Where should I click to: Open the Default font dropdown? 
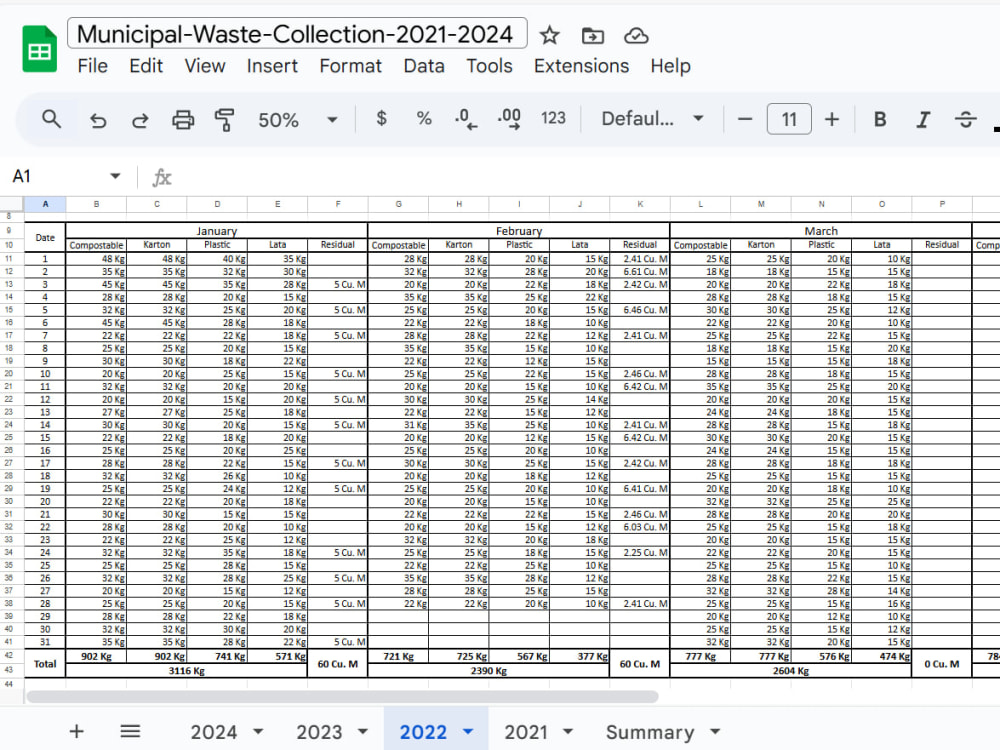652,119
